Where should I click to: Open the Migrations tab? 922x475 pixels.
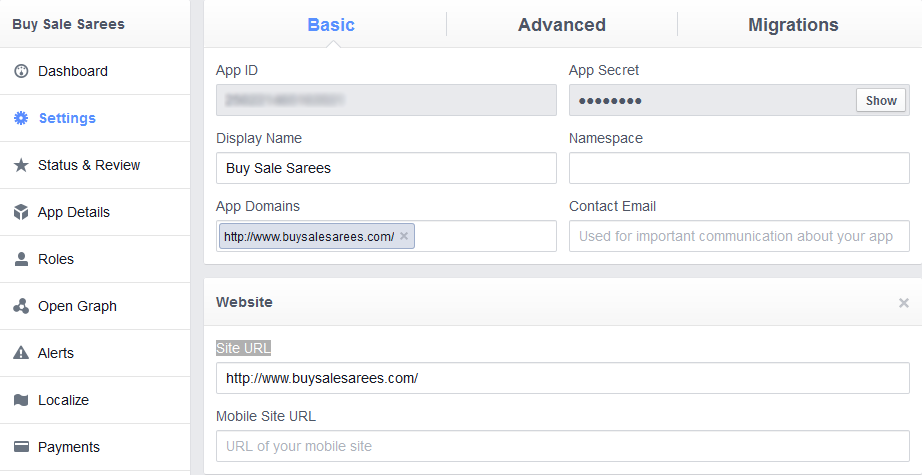(793, 25)
